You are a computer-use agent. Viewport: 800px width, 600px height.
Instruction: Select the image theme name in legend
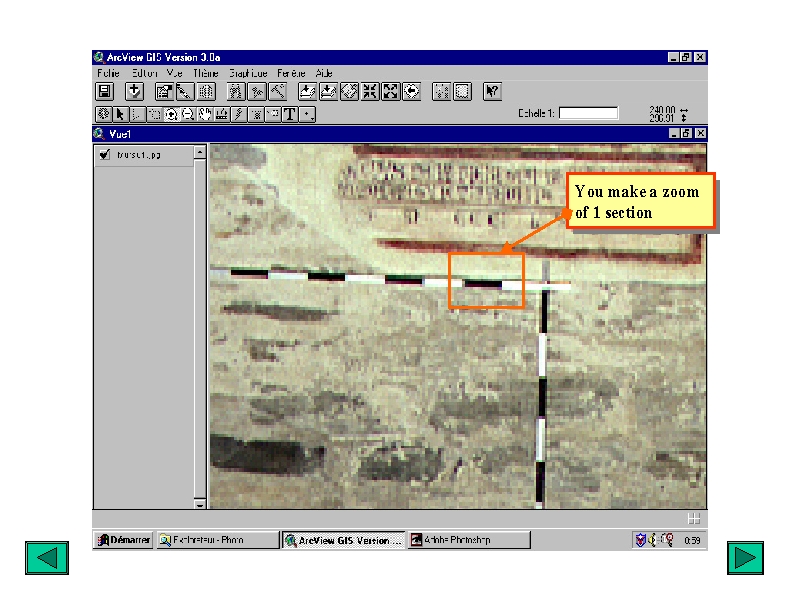coord(139,155)
